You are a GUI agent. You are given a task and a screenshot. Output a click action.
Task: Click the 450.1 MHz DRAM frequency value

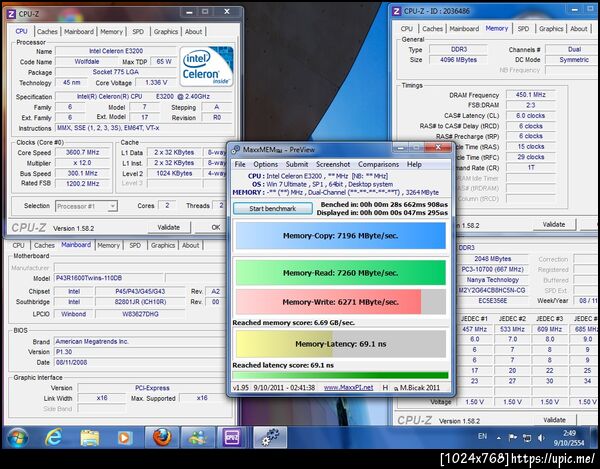[x=531, y=94]
